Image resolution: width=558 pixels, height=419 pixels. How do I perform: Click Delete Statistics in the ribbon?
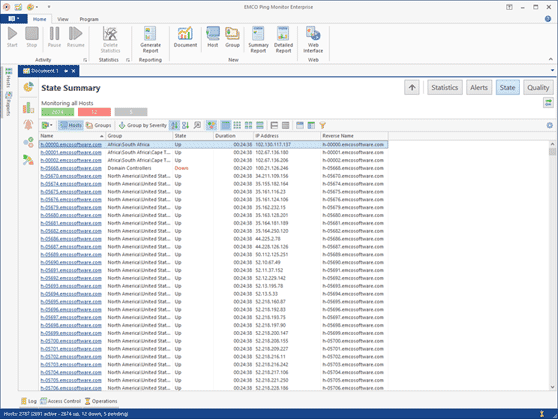pyautogui.click(x=110, y=40)
